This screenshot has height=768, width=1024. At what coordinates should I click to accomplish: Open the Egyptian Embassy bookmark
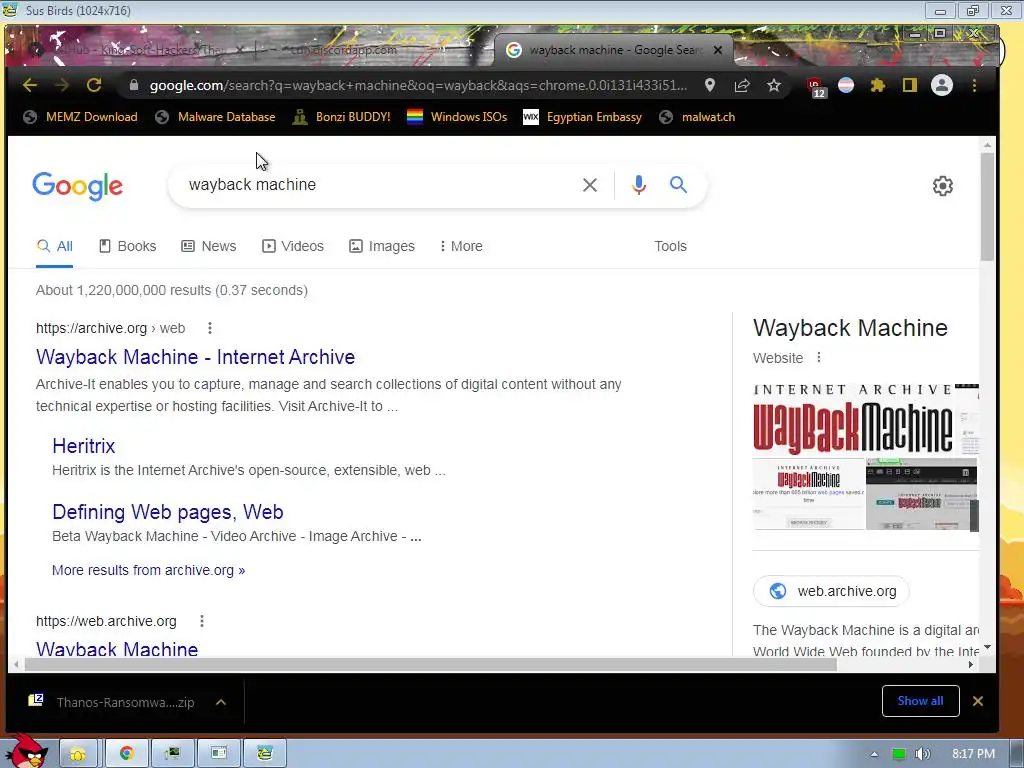click(583, 117)
